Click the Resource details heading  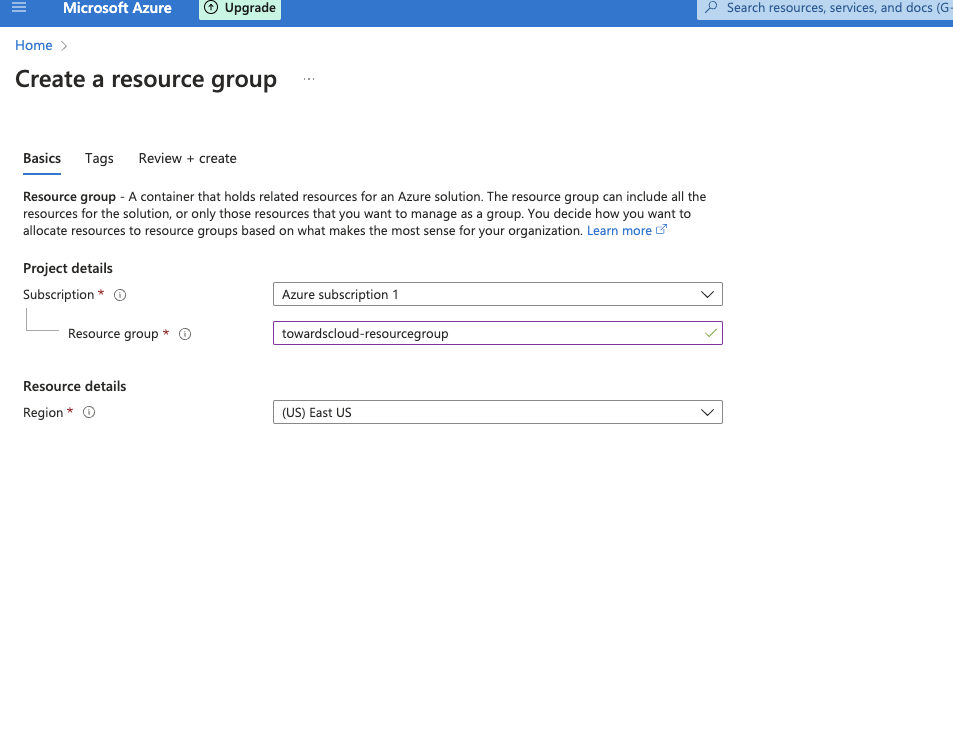75,386
